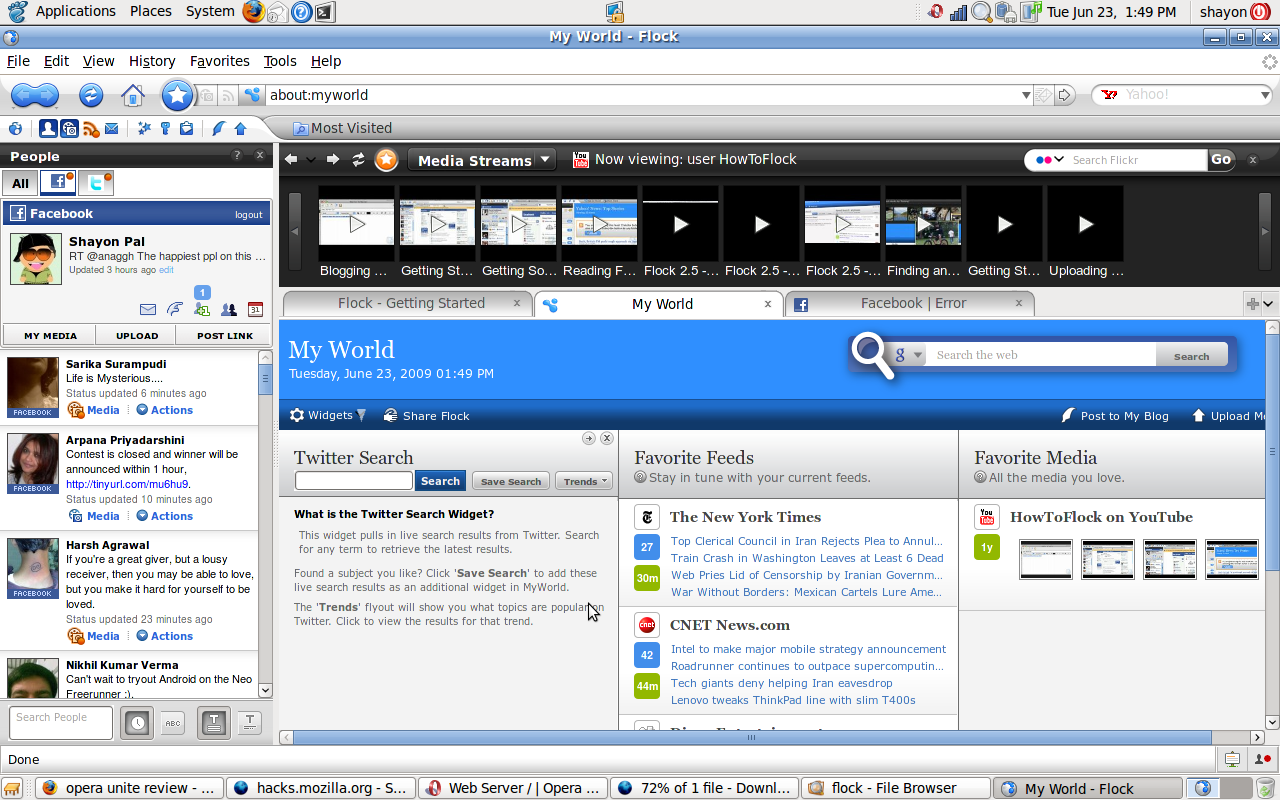Open the Favorites menu
This screenshot has width=1280, height=800.
tap(219, 61)
